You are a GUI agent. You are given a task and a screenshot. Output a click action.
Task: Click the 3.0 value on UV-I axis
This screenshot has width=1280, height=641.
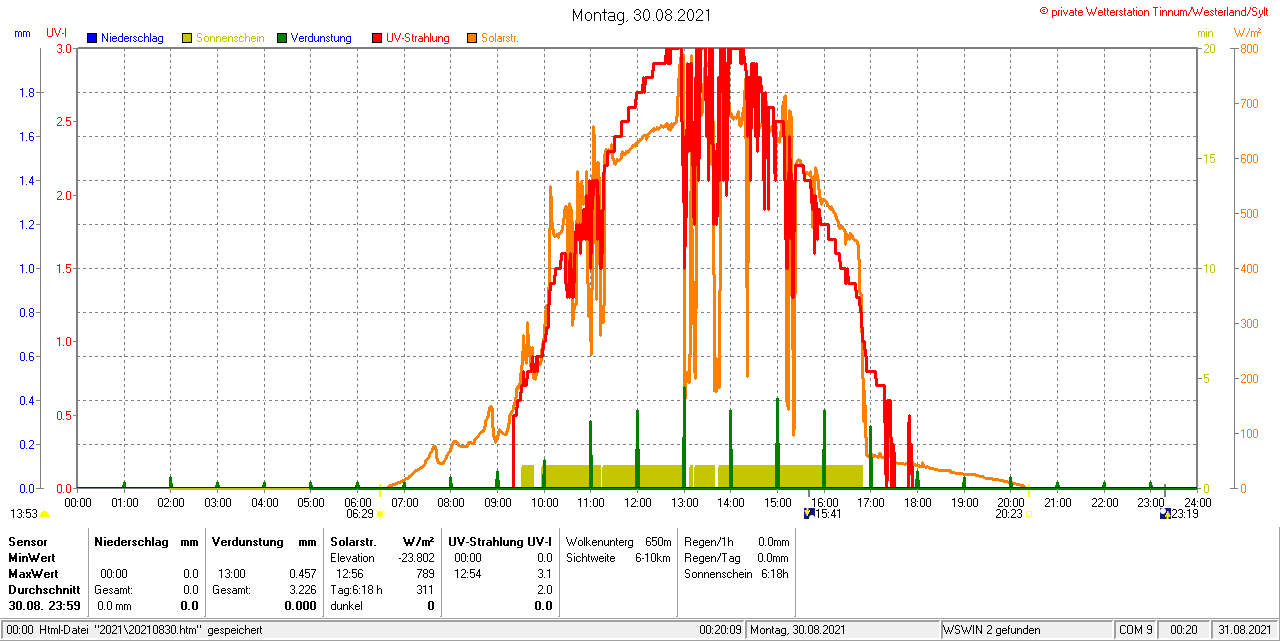pos(65,48)
